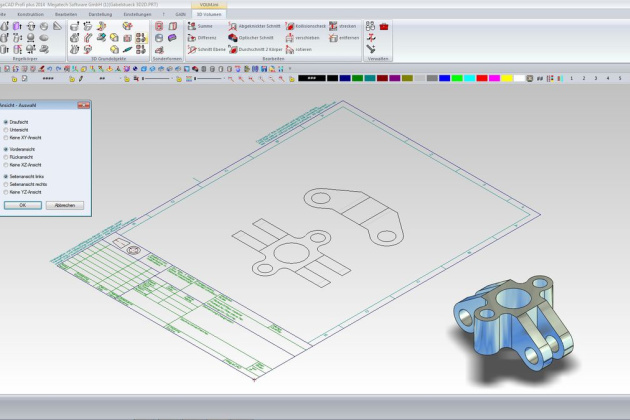Pick the Keine XY-Ansicht option
Screen dimensions: 630x420
point(6,136)
